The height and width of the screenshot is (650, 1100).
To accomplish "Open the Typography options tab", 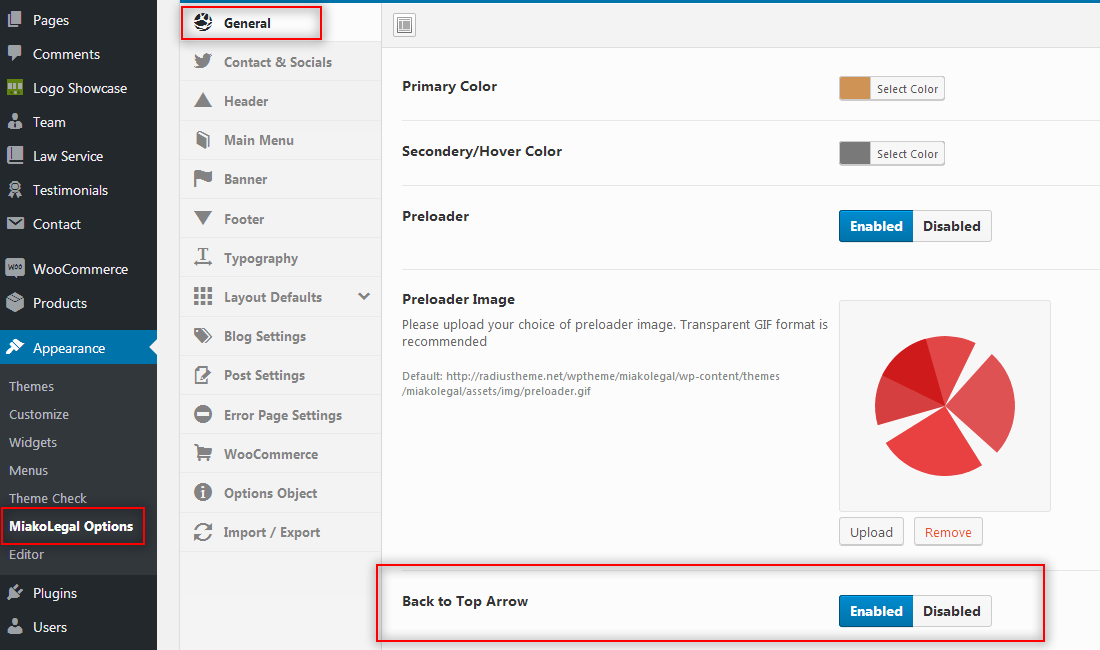I will click(x=281, y=258).
